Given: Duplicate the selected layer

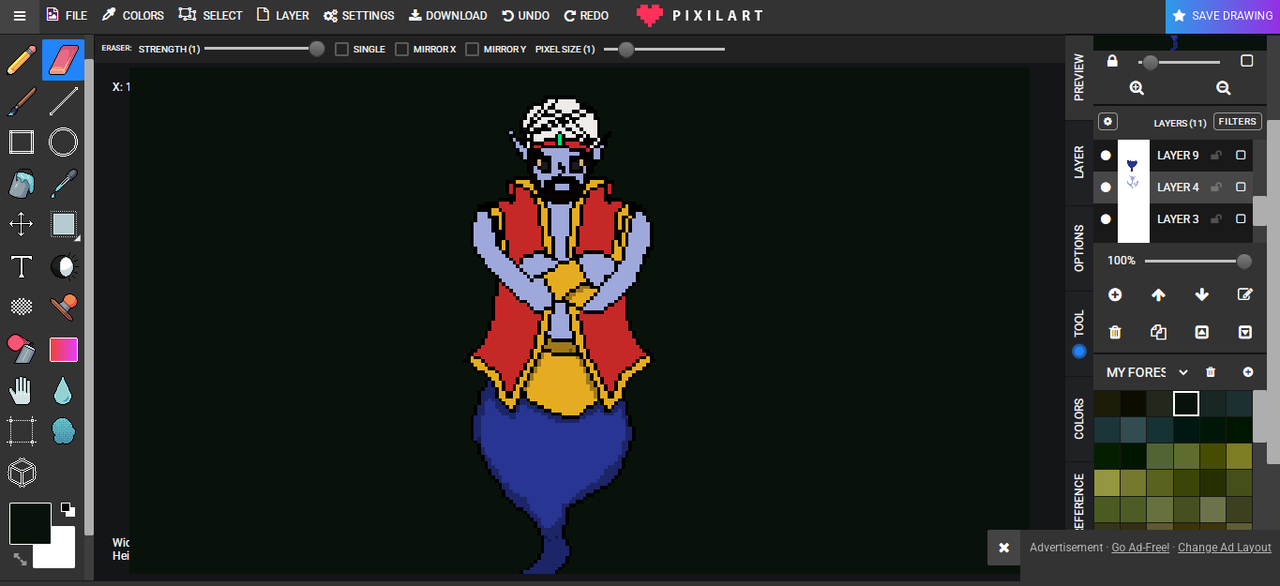Looking at the screenshot, I should pyautogui.click(x=1158, y=332).
